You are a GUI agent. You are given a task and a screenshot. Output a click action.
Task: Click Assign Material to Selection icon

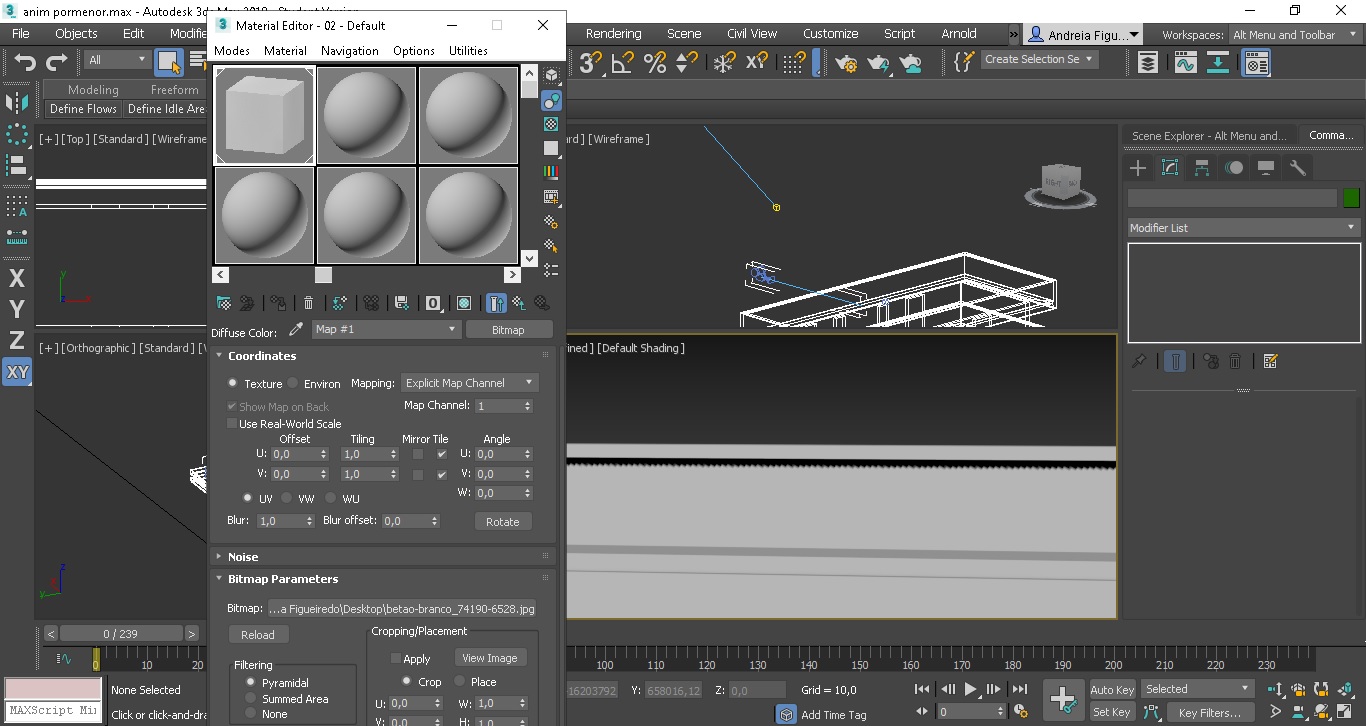pos(279,303)
